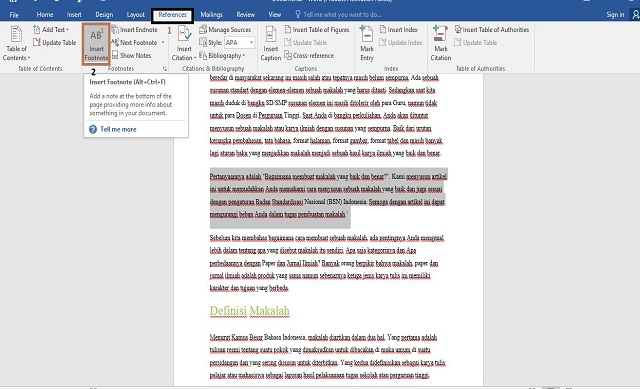Click Insert Endnote in the ribbon

point(134,30)
